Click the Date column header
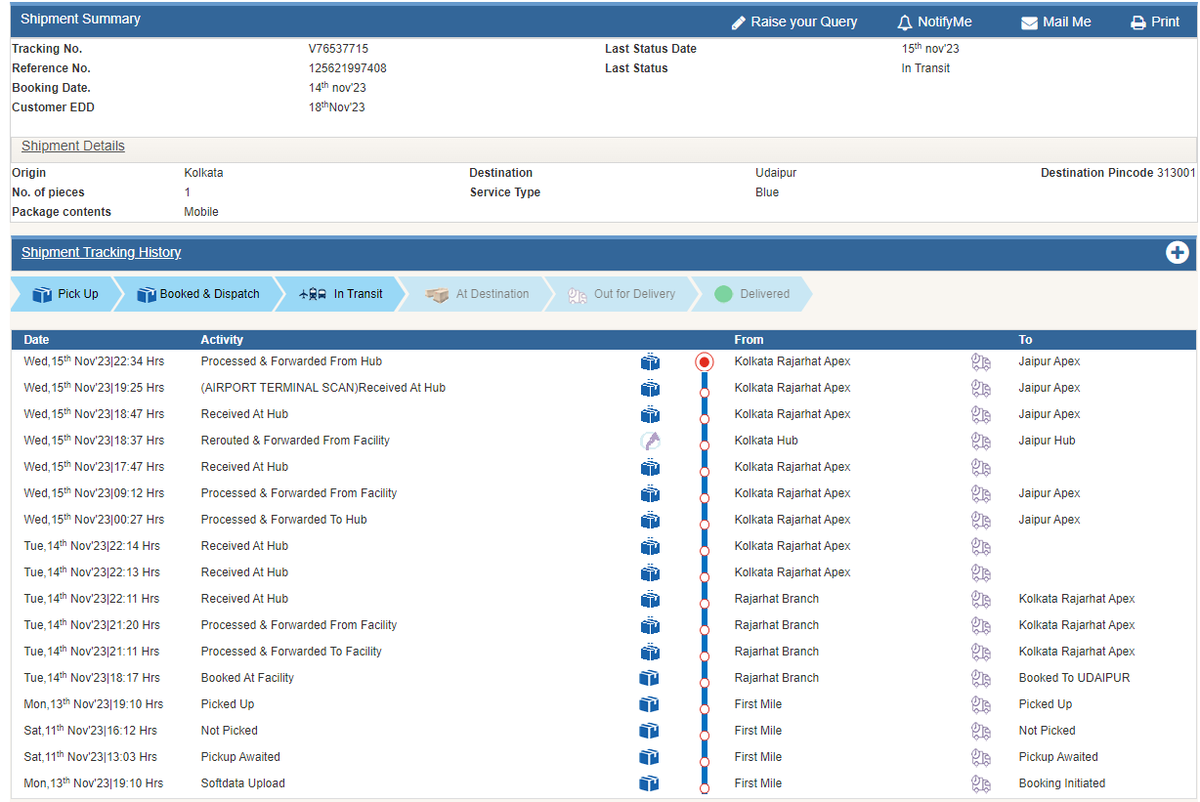This screenshot has height=802, width=1200. 36,340
